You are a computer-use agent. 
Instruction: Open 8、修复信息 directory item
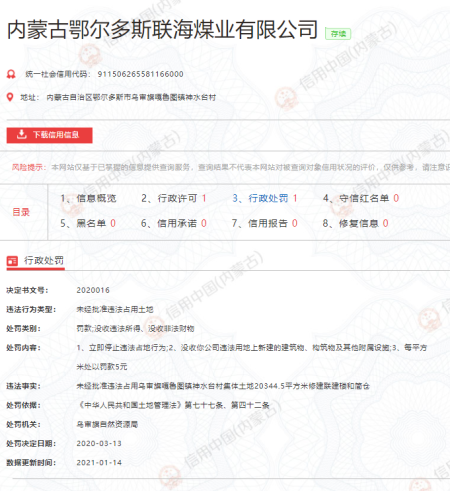355,223
